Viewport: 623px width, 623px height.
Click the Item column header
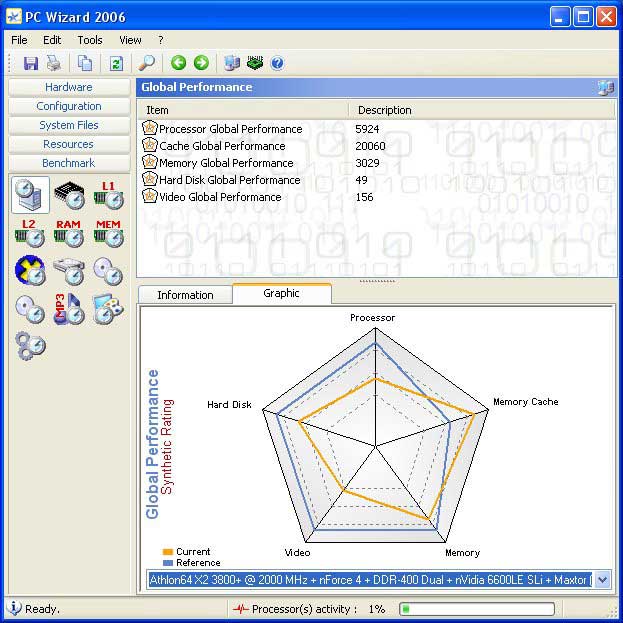[243, 110]
